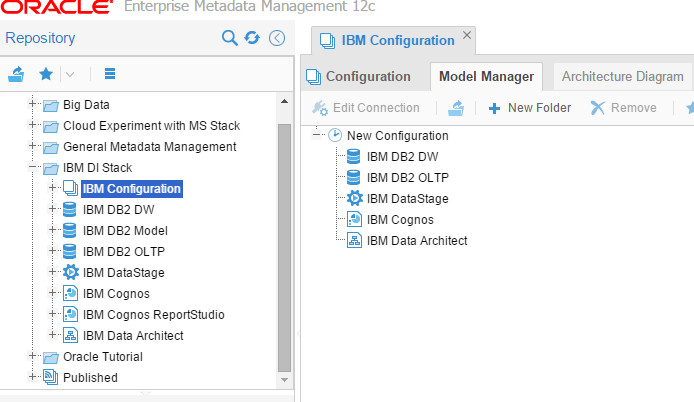Expand IBM DB2 Model node
The width and height of the screenshot is (694, 402).
click(52, 230)
